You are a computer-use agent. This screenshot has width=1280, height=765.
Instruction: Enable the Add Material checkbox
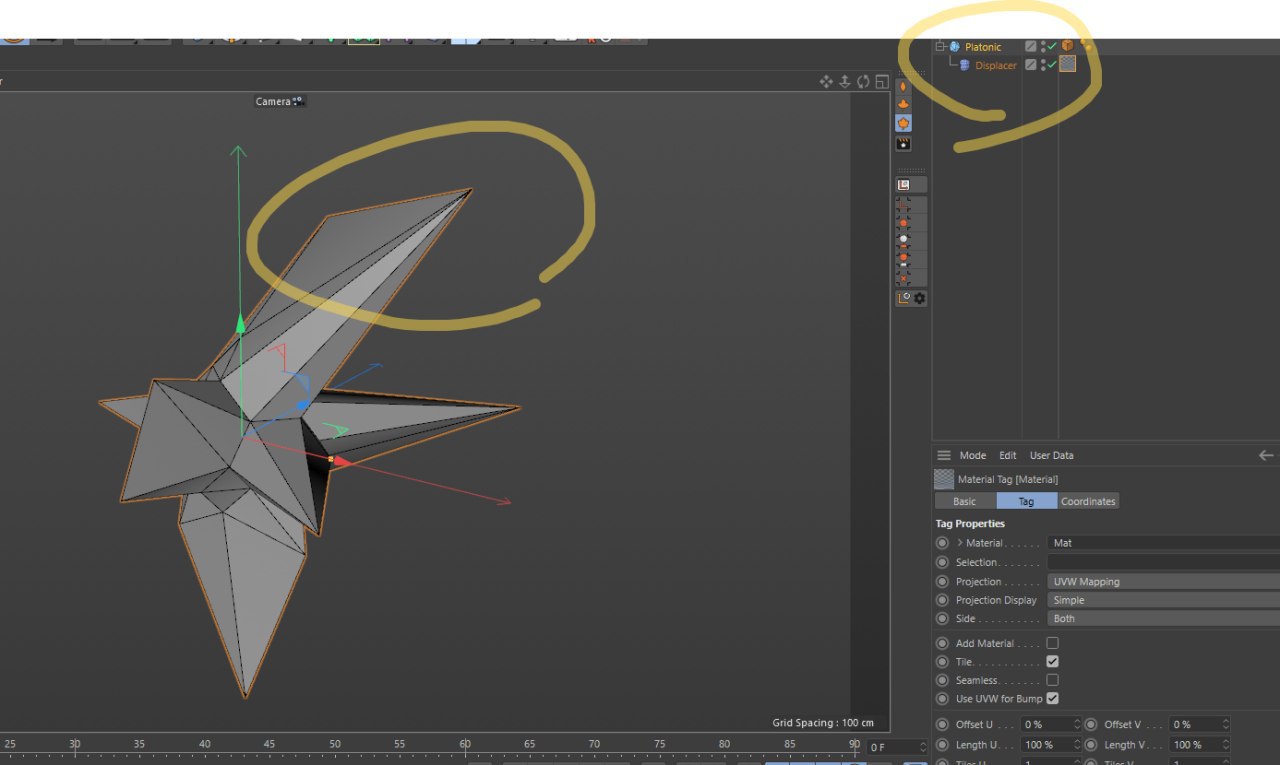pos(1052,643)
